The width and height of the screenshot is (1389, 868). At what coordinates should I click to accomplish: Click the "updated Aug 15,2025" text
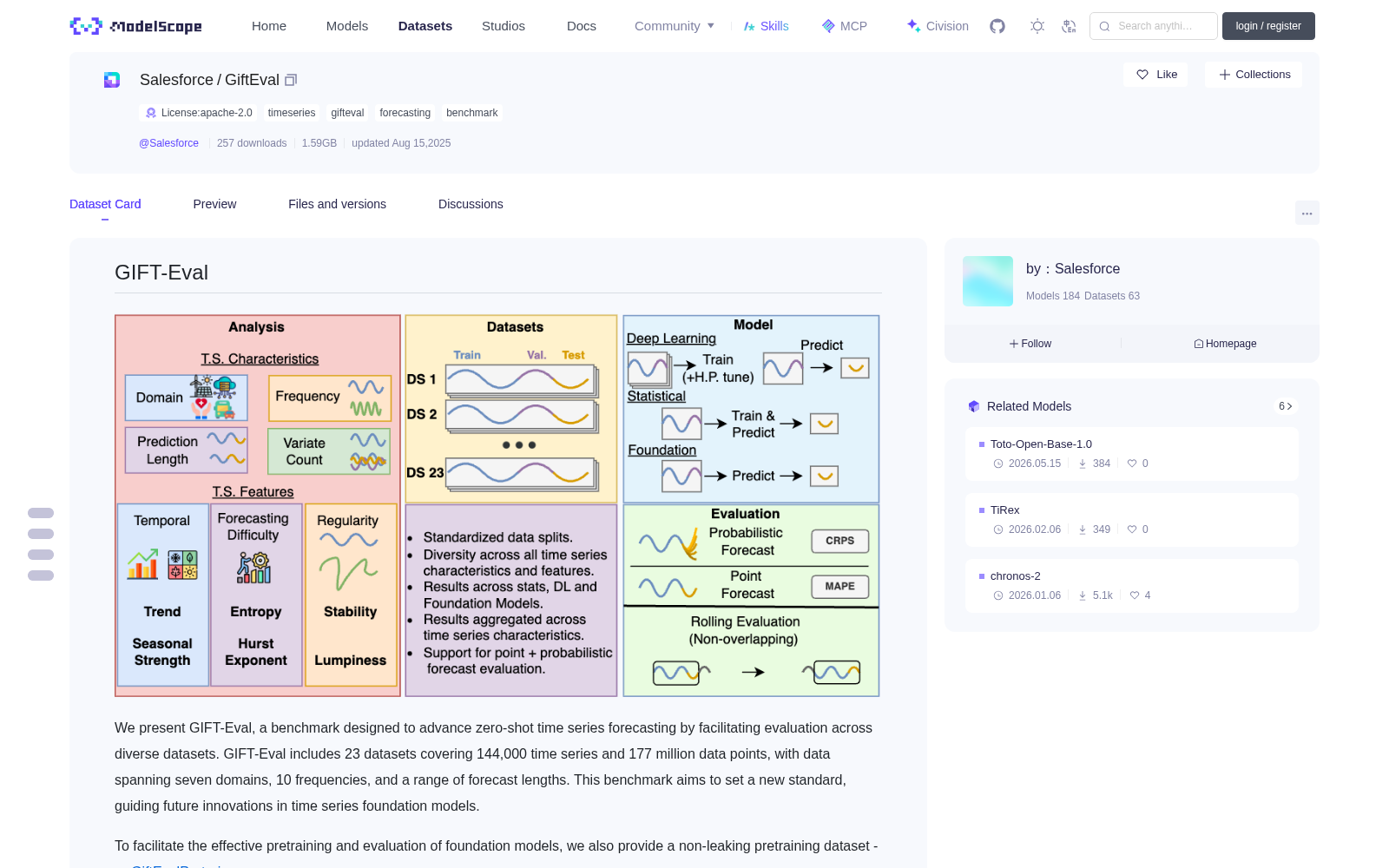401,143
